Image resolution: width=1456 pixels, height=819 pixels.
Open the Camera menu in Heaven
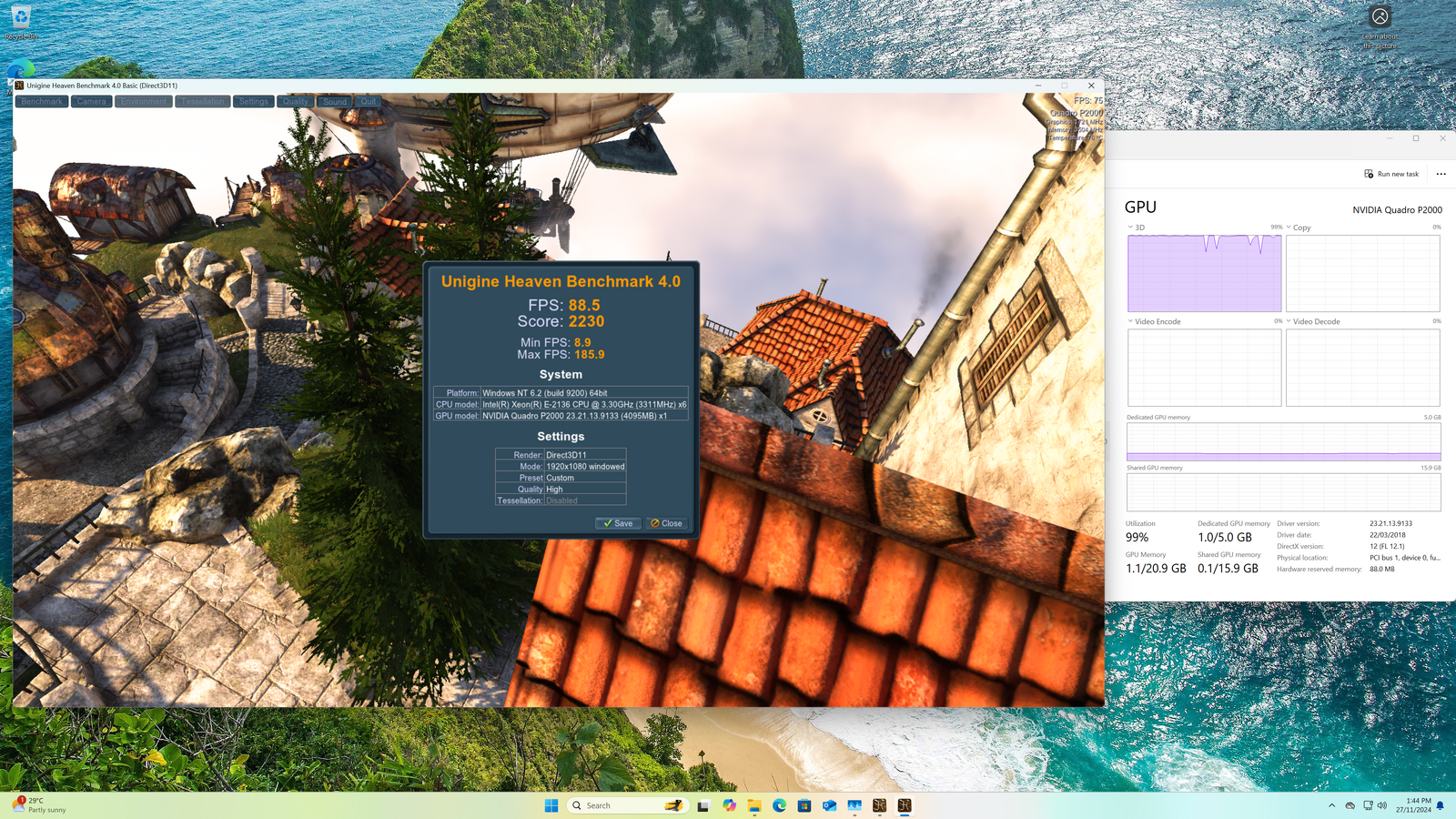[91, 102]
